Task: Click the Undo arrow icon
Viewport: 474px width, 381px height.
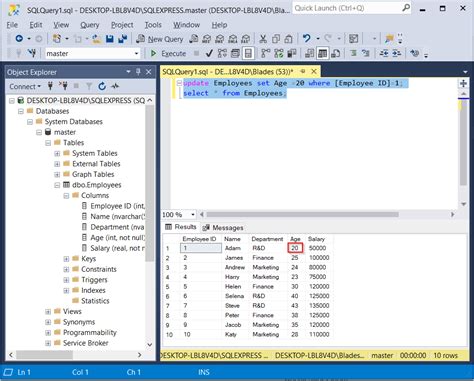Action: (307, 39)
